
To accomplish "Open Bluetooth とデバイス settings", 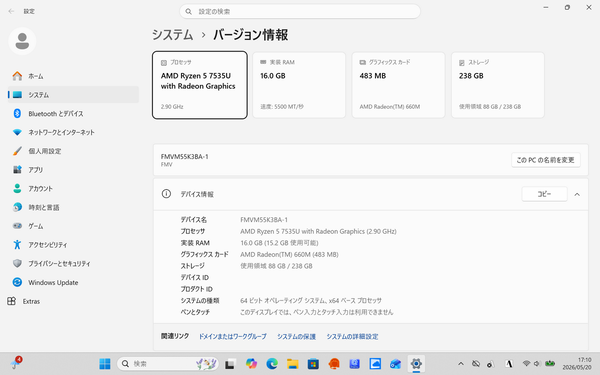I will [x=73, y=114].
